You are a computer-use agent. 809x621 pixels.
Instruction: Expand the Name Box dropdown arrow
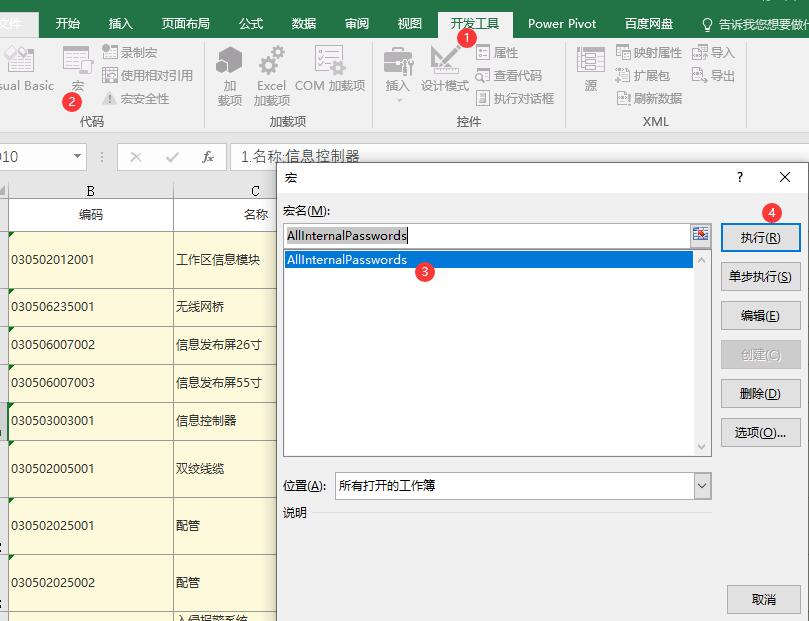coord(78,157)
